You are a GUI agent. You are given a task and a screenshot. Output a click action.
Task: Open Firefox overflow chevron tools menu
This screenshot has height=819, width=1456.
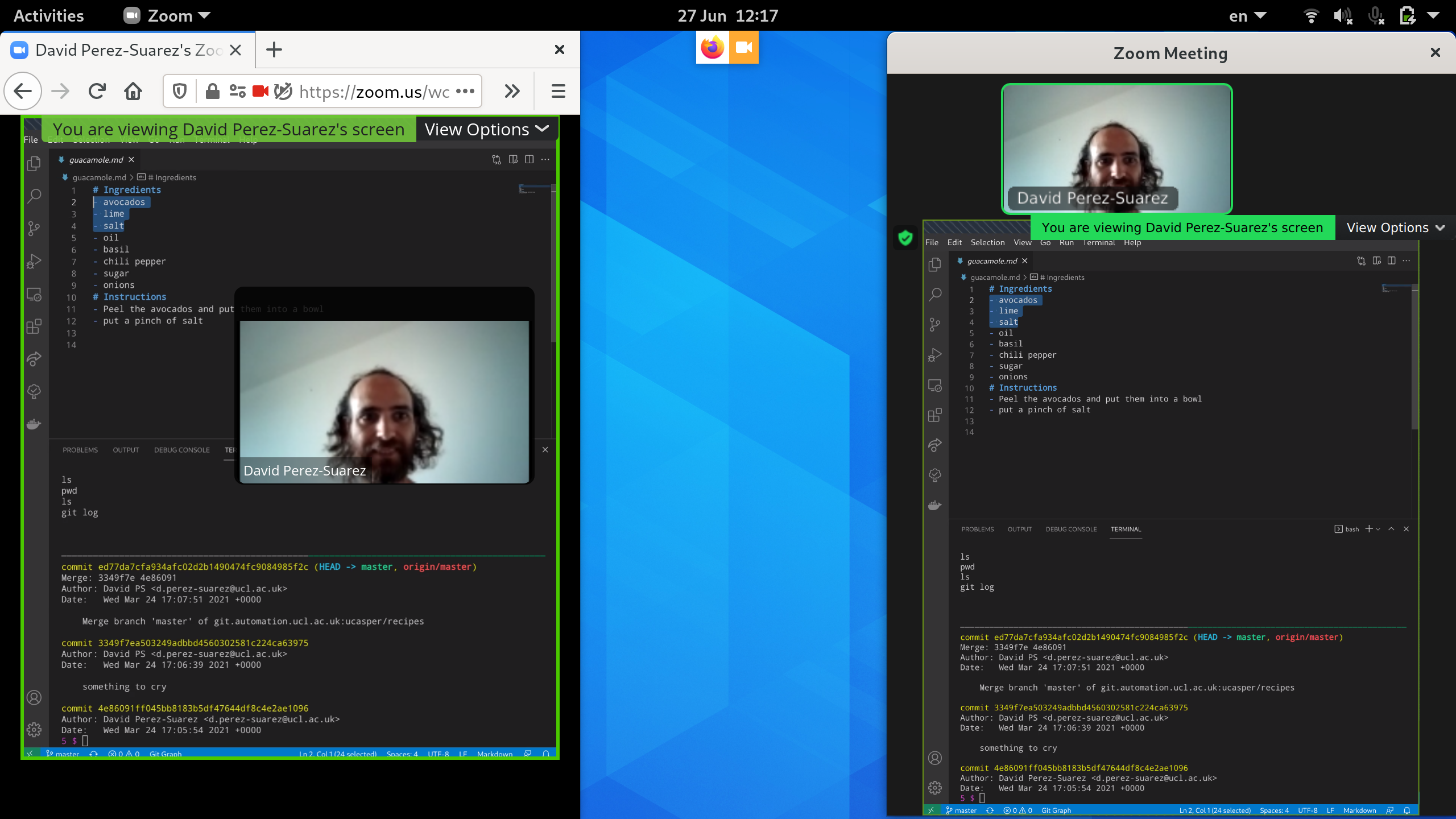[512, 91]
